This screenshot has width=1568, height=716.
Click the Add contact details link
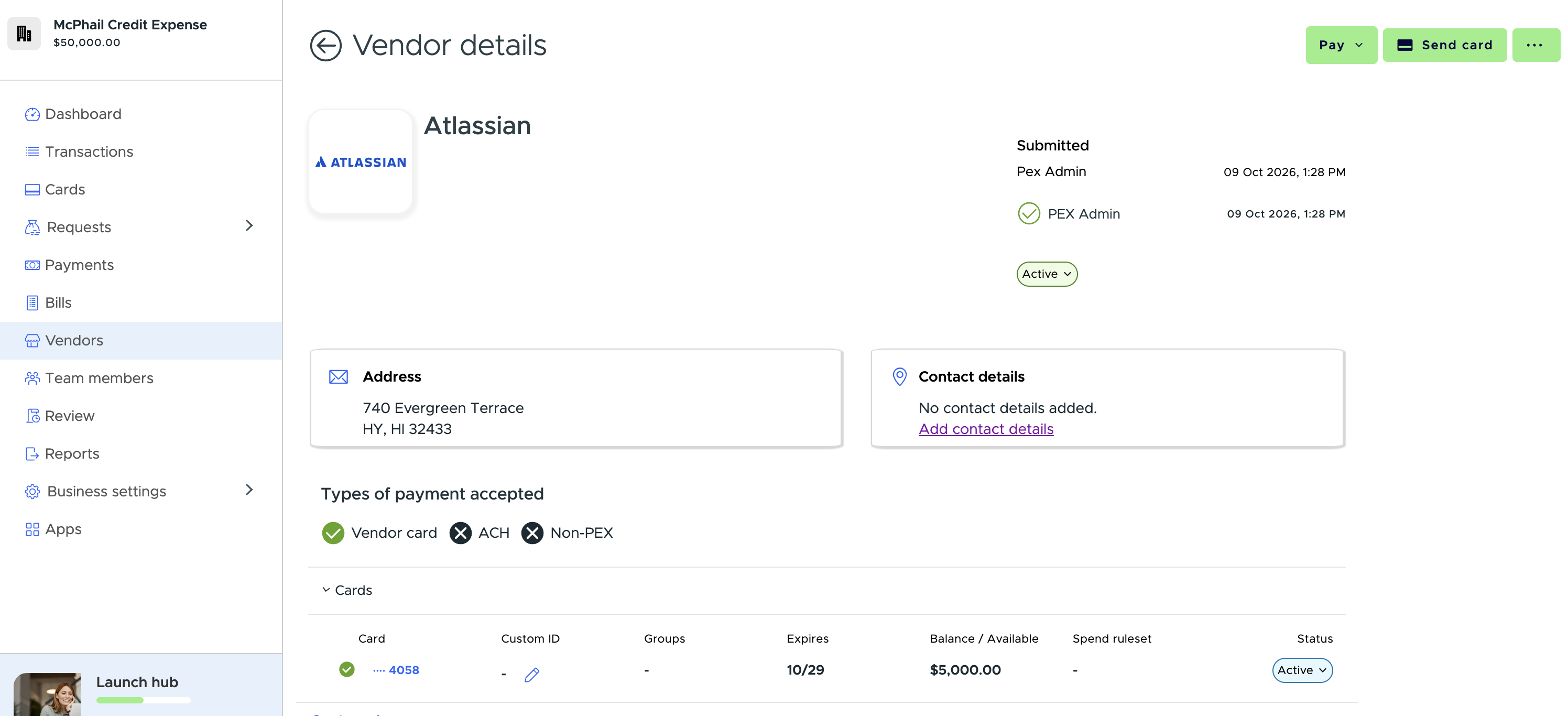tap(985, 429)
